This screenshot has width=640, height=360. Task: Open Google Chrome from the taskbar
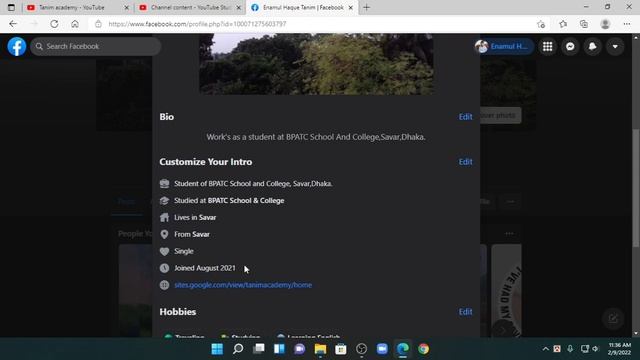pyautogui.click(x=423, y=349)
